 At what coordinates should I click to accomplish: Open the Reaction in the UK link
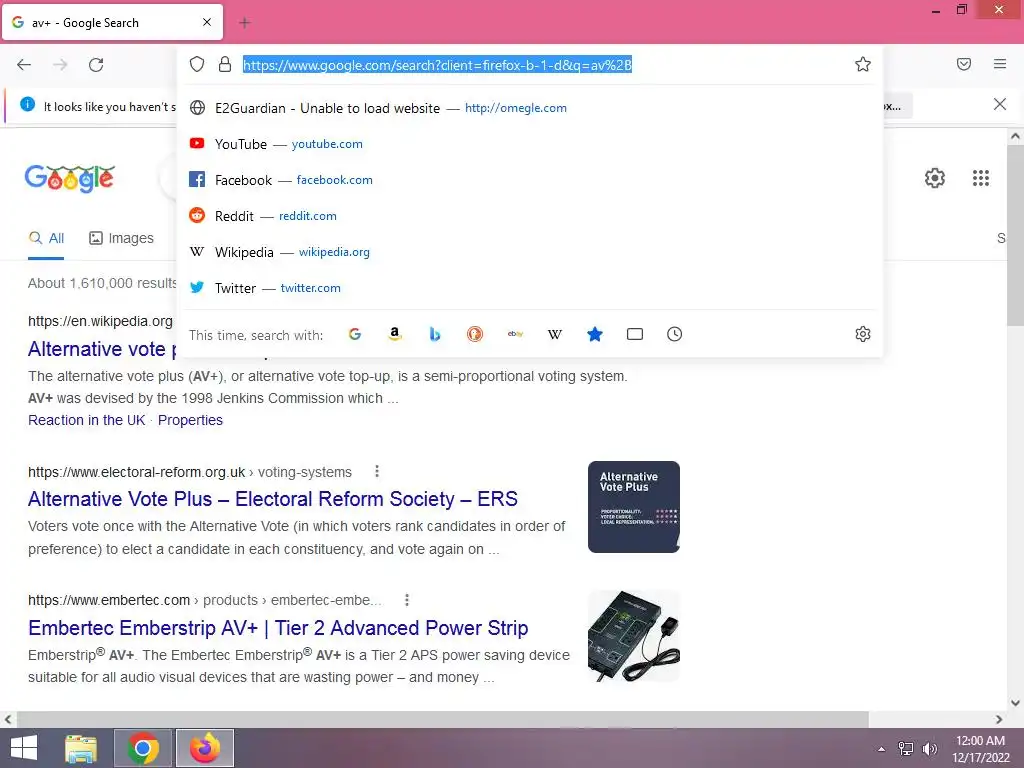(87, 420)
